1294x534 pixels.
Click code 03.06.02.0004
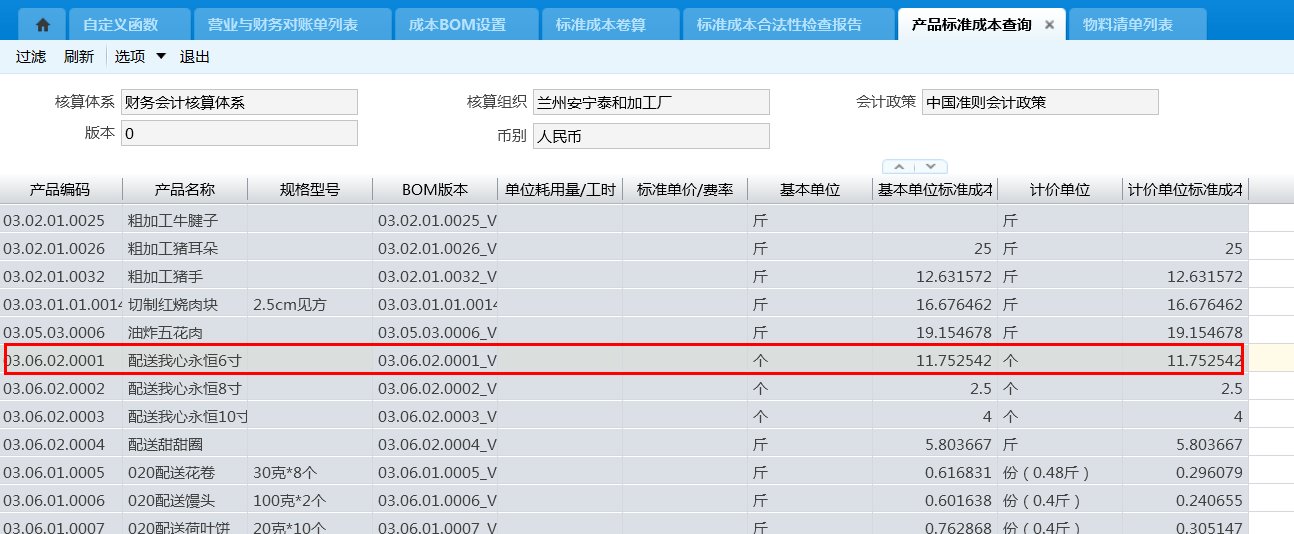(x=54, y=444)
